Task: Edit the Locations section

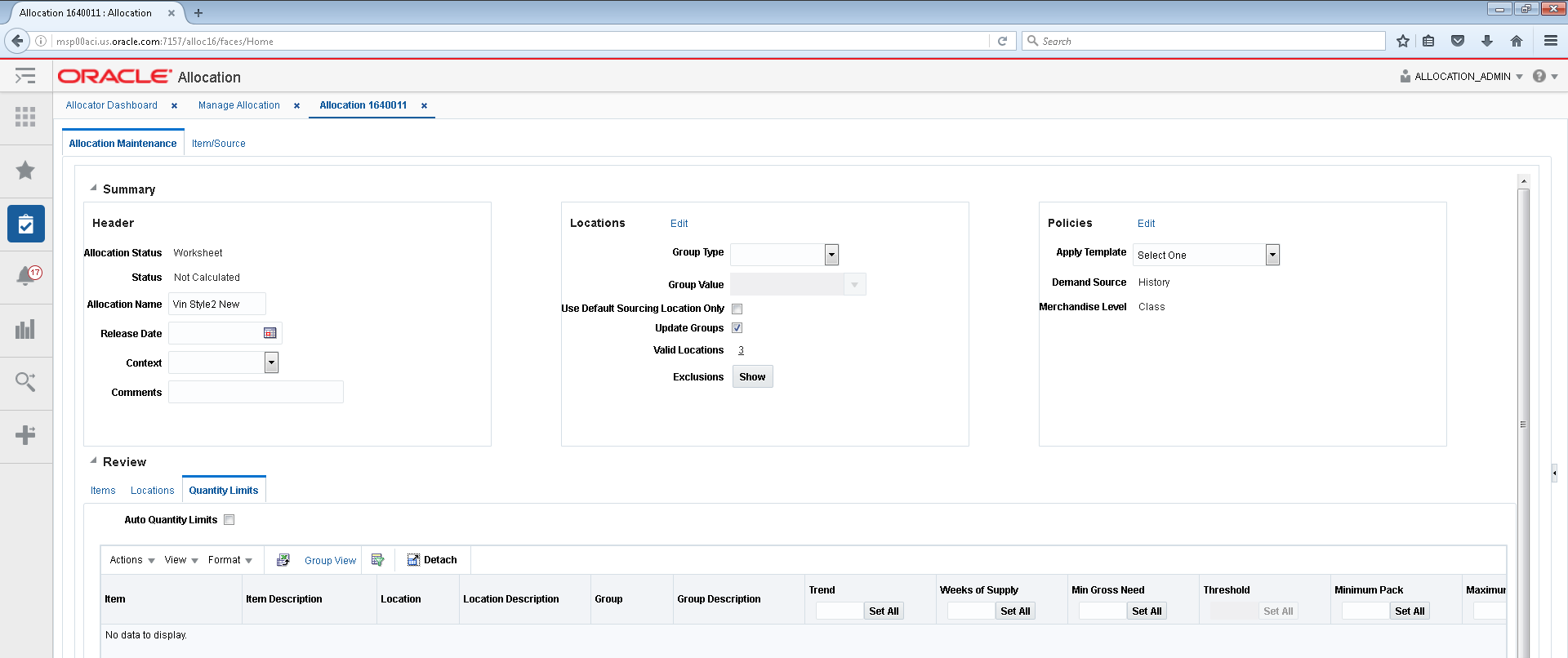Action: pos(679,224)
